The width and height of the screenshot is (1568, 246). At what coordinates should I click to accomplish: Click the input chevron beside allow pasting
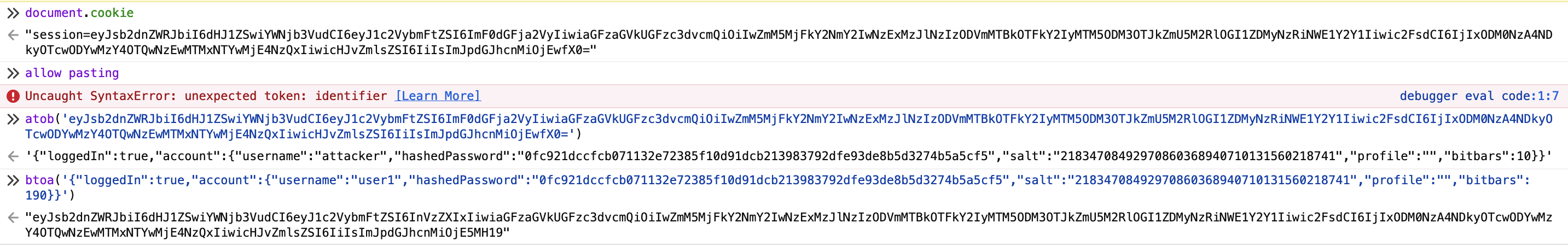[x=13, y=73]
